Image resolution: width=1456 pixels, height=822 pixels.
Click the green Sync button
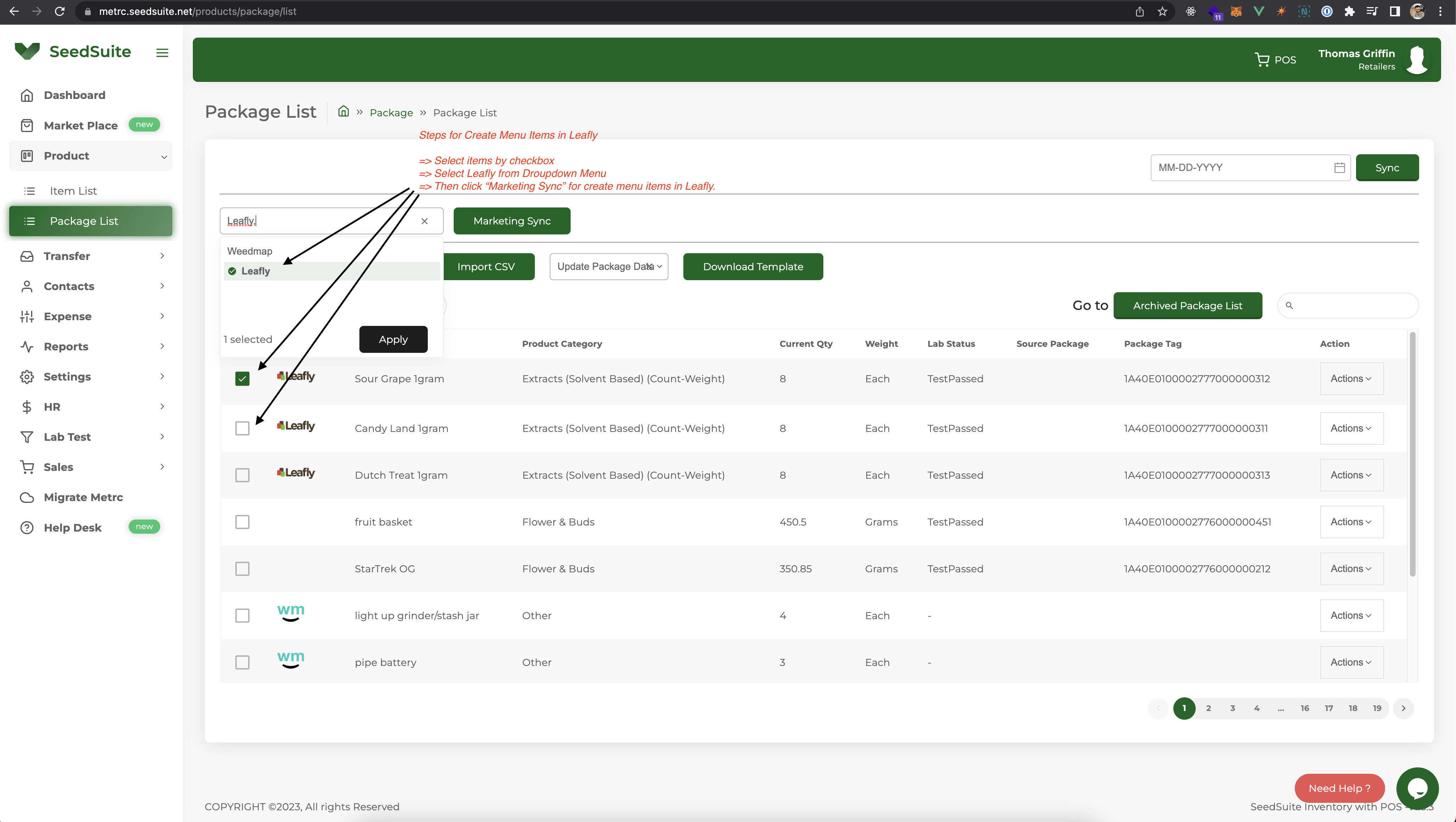[x=1387, y=167]
